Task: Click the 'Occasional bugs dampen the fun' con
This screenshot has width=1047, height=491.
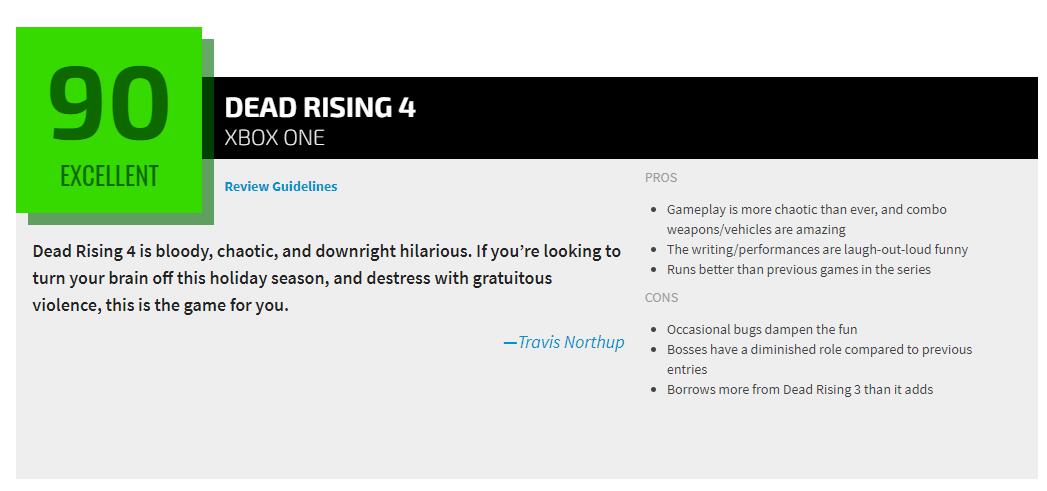Action: pyautogui.click(x=761, y=330)
